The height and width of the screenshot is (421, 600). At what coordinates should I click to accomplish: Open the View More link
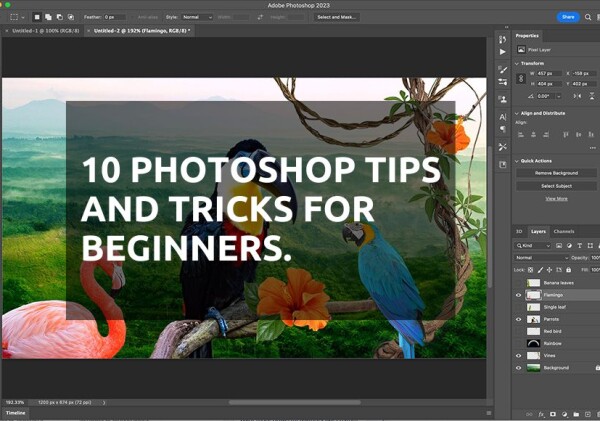tap(556, 199)
